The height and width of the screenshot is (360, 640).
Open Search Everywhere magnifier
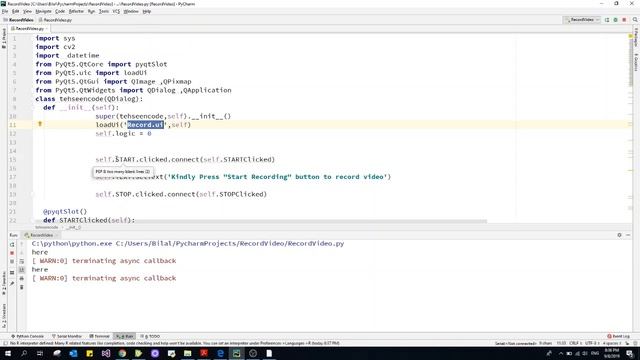pos(635,20)
